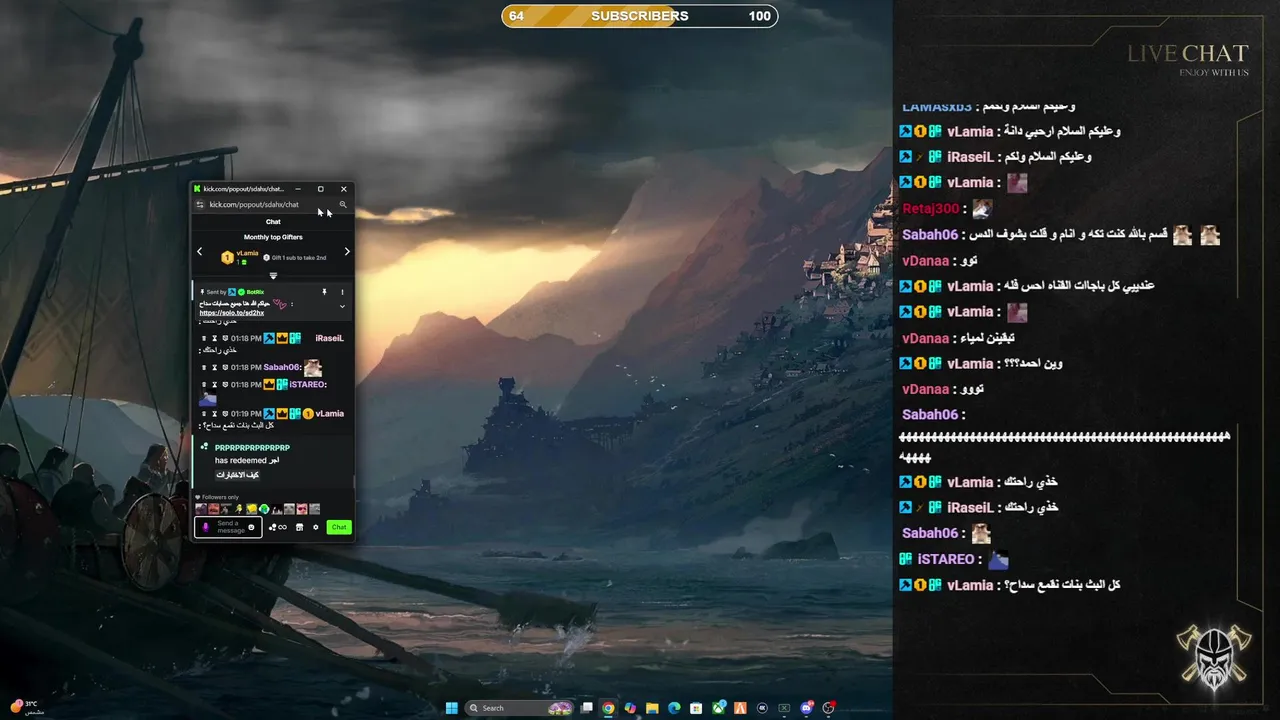Image resolution: width=1280 pixels, height=720 pixels.
Task: Open Discord from the taskbar
Action: pos(807,708)
